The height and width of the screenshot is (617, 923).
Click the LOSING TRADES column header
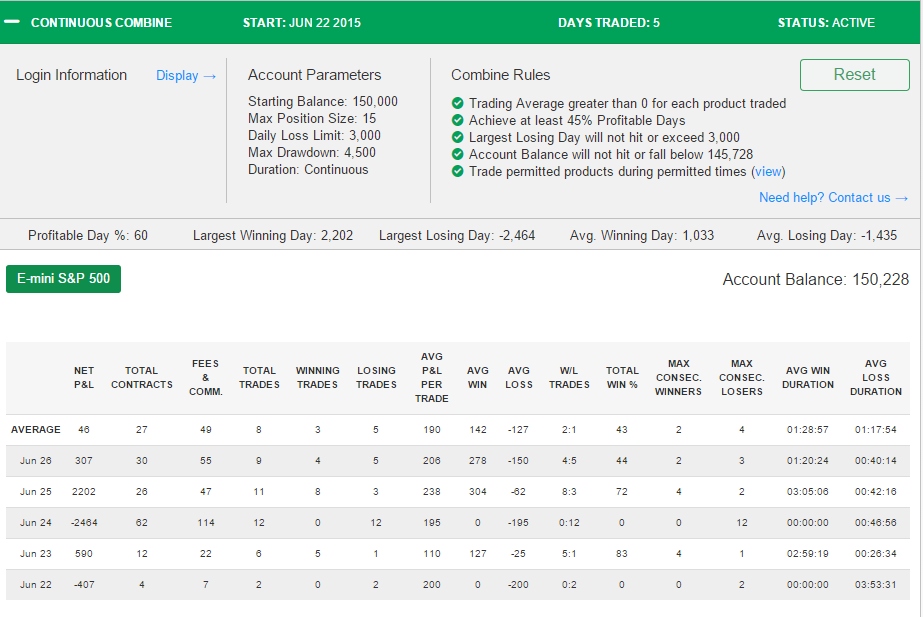point(376,378)
